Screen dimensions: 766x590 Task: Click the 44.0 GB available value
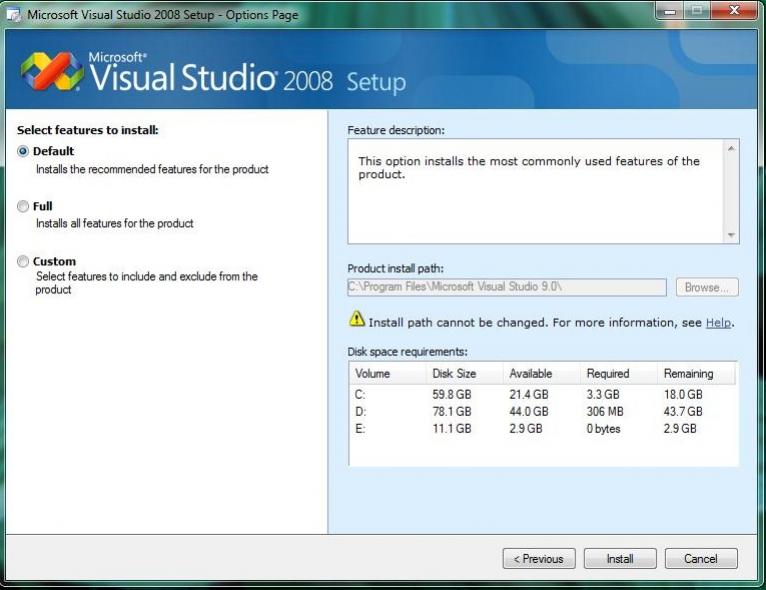[x=529, y=412]
